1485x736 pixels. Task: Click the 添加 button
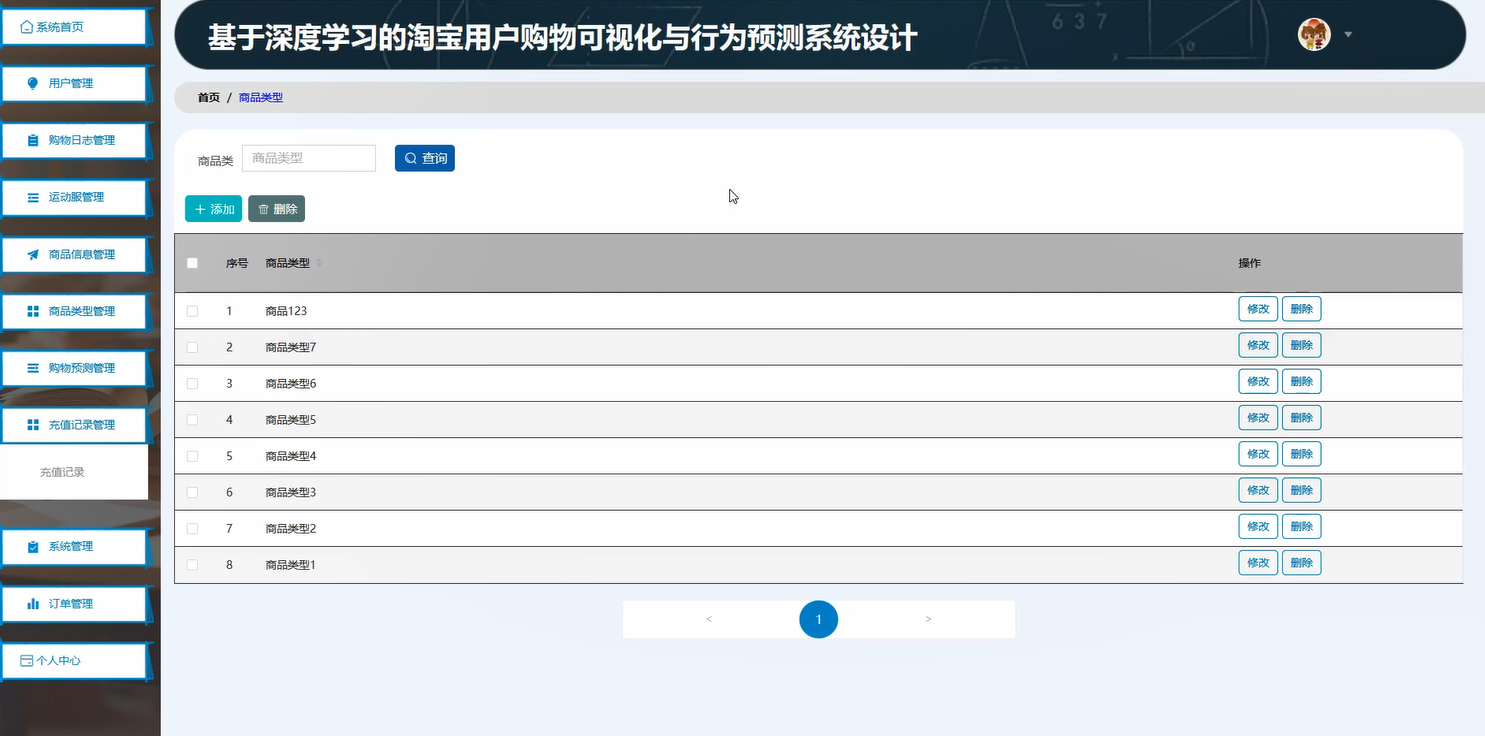point(213,209)
